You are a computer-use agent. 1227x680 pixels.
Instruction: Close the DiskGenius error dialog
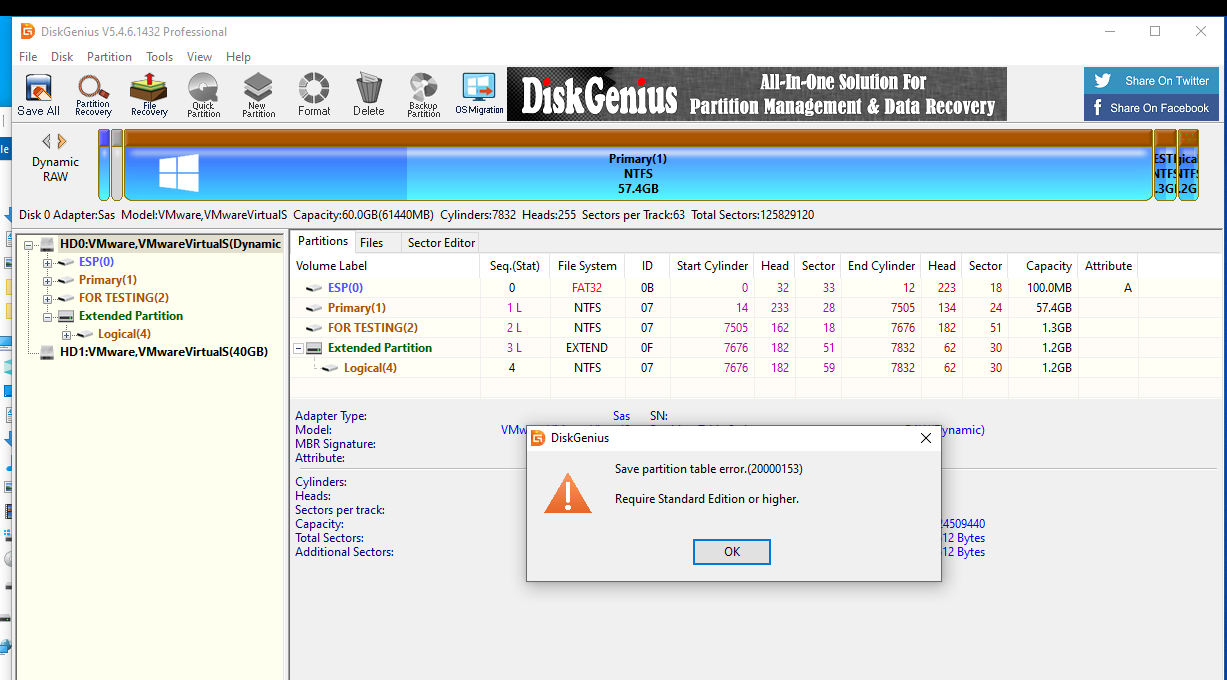click(x=925, y=438)
